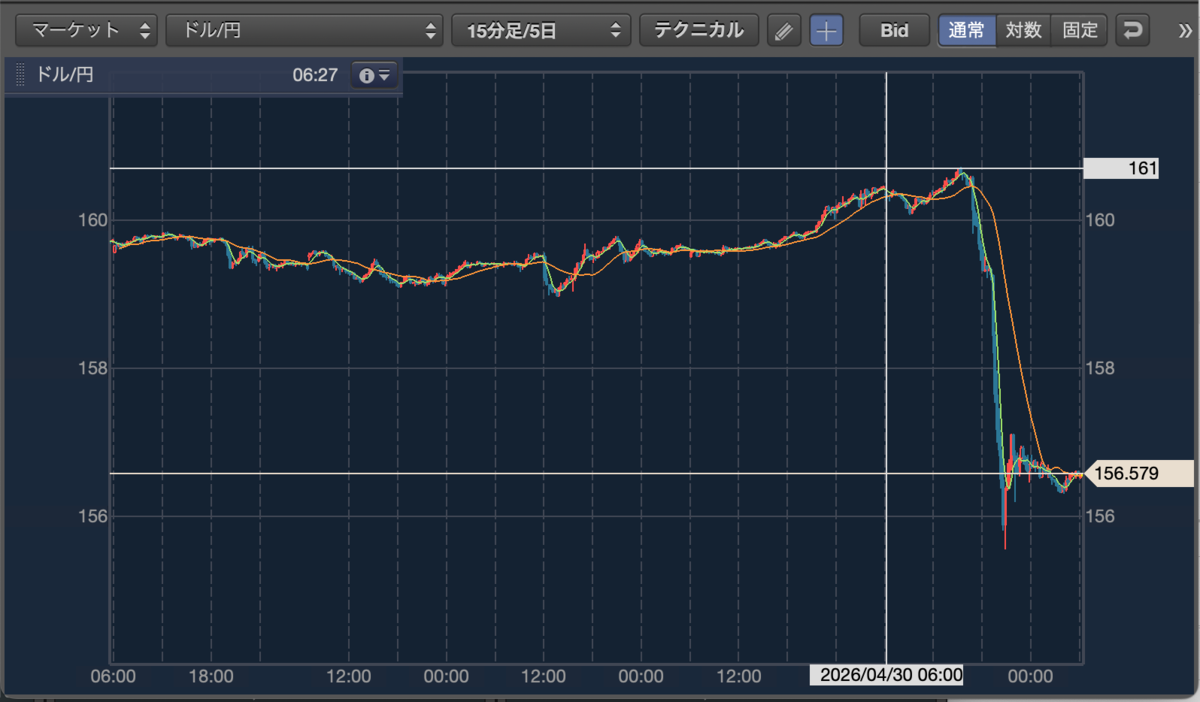The height and width of the screenshot is (702, 1200).
Task: Open the 15分足/5日 timeframe dropdown
Action: [541, 30]
